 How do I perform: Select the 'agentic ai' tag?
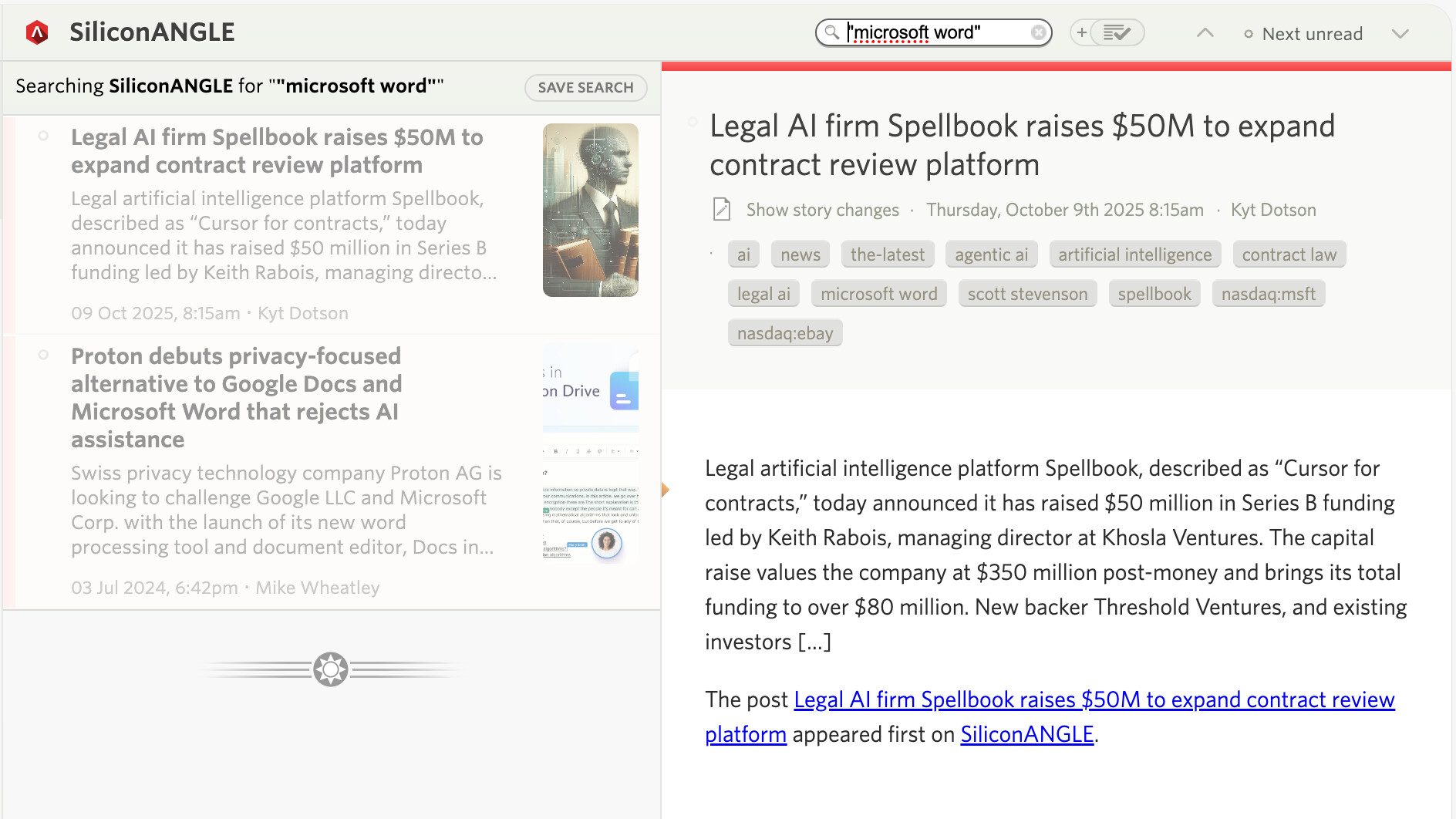(x=991, y=254)
